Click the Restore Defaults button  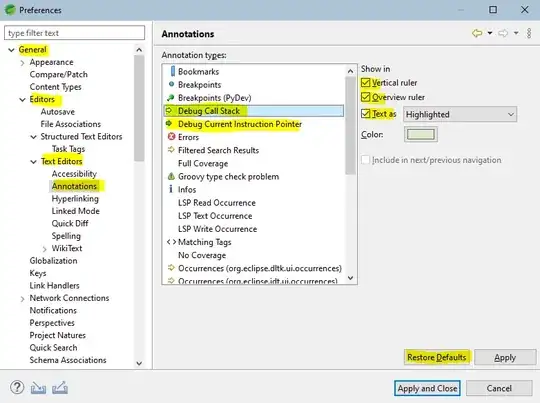click(x=436, y=357)
